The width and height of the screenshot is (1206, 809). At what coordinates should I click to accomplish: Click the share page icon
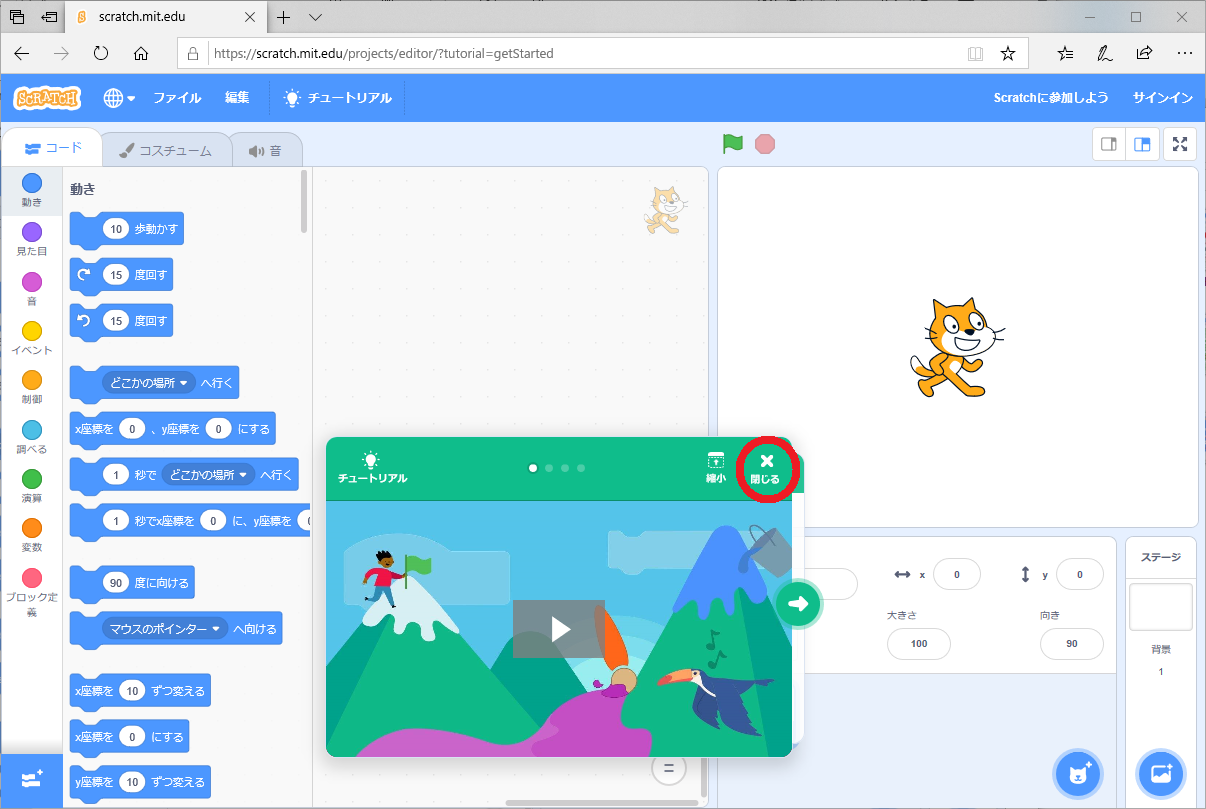coord(1144,53)
